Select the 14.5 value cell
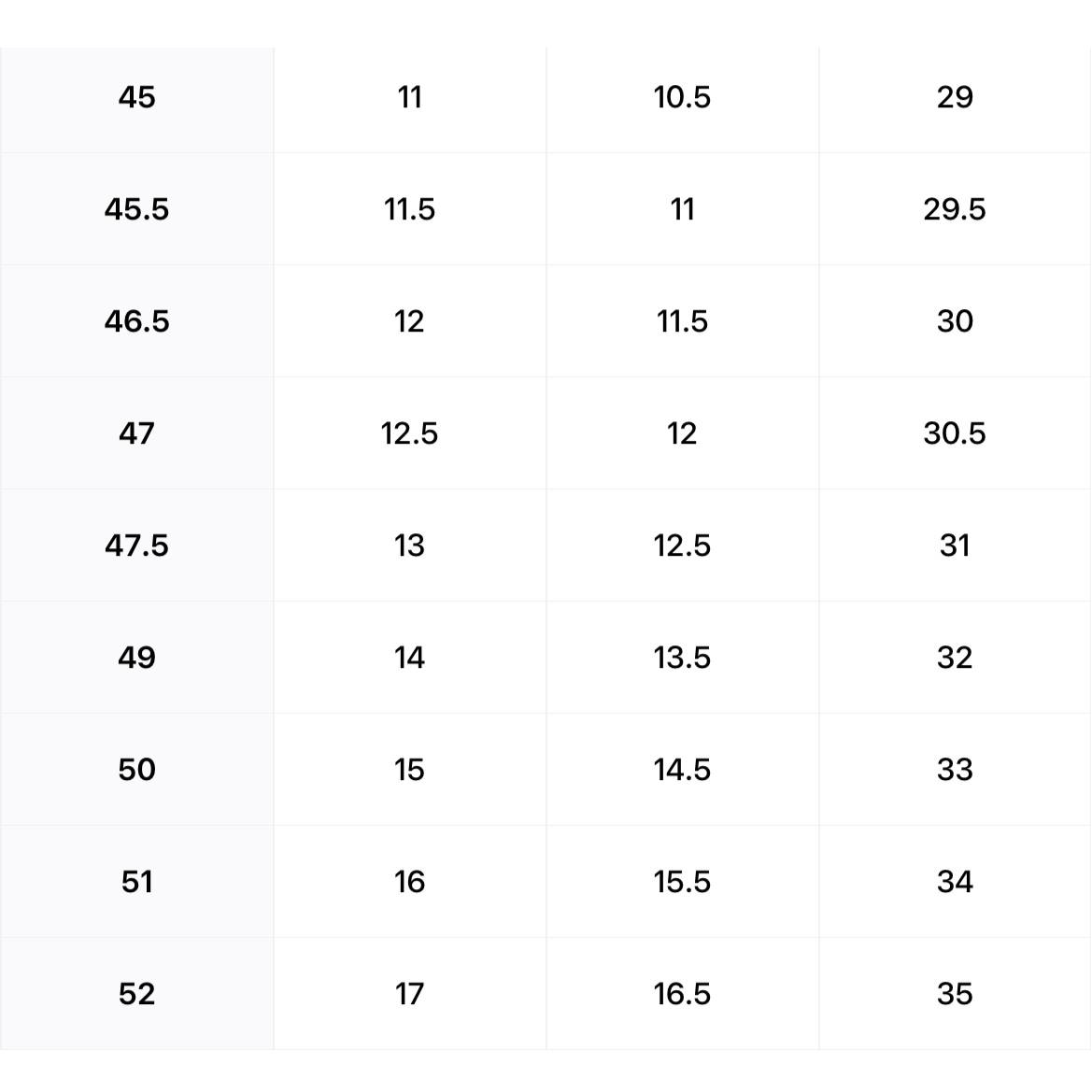Image resolution: width=1092 pixels, height=1092 pixels. [x=682, y=770]
